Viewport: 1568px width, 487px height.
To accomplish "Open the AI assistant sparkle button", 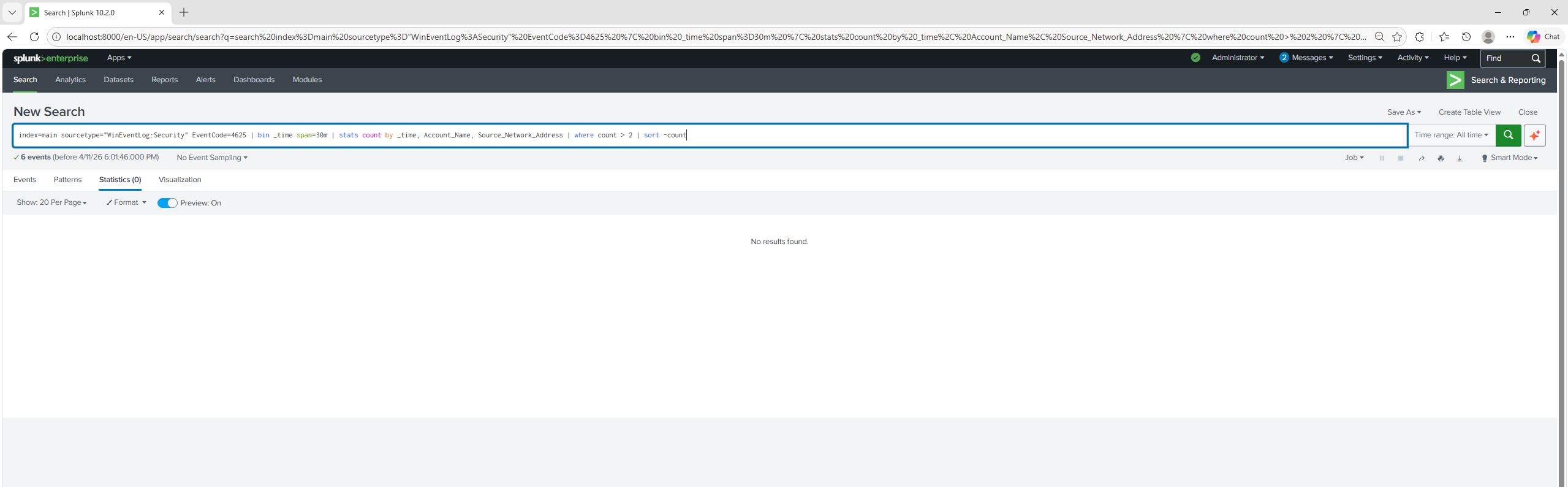I will [x=1534, y=135].
